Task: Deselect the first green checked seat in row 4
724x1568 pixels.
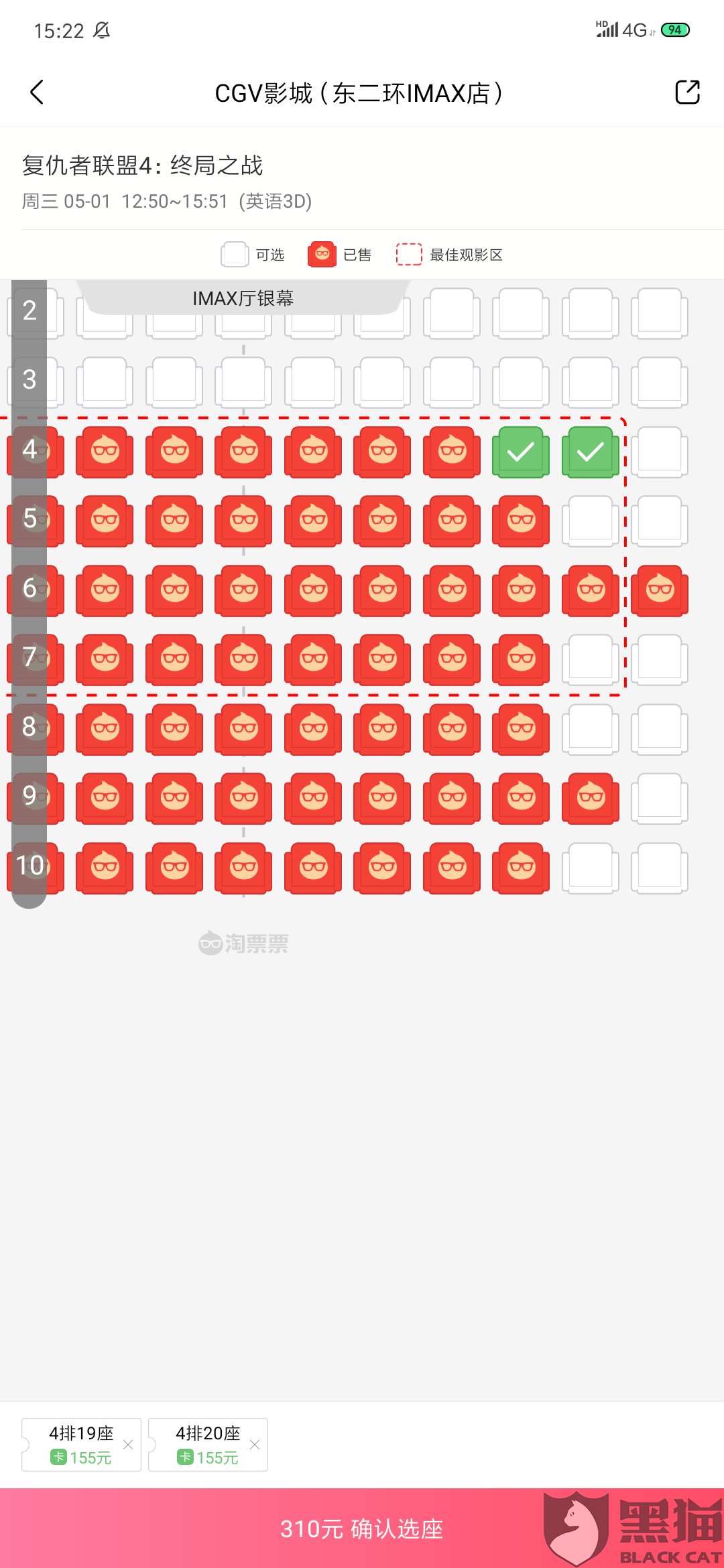Action: pyautogui.click(x=521, y=452)
